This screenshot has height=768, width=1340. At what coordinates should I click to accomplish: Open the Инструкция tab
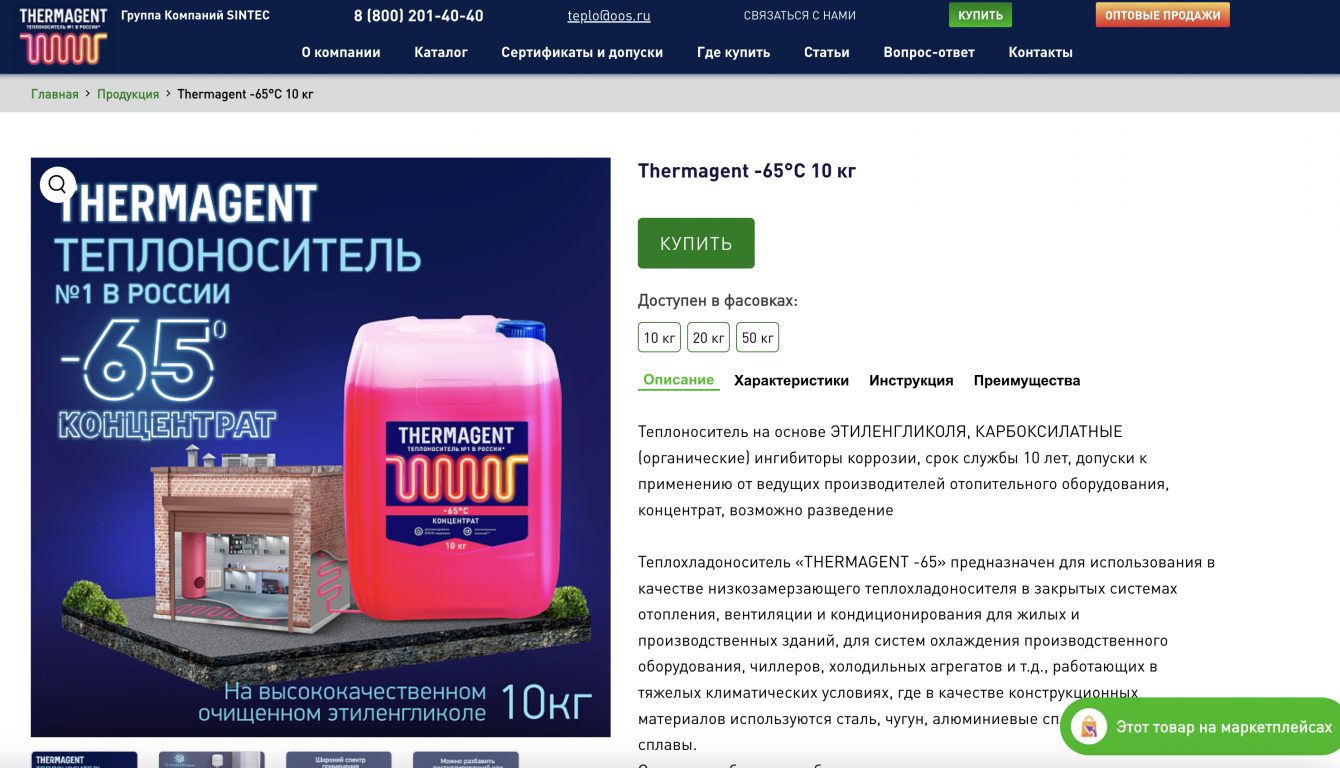click(911, 380)
